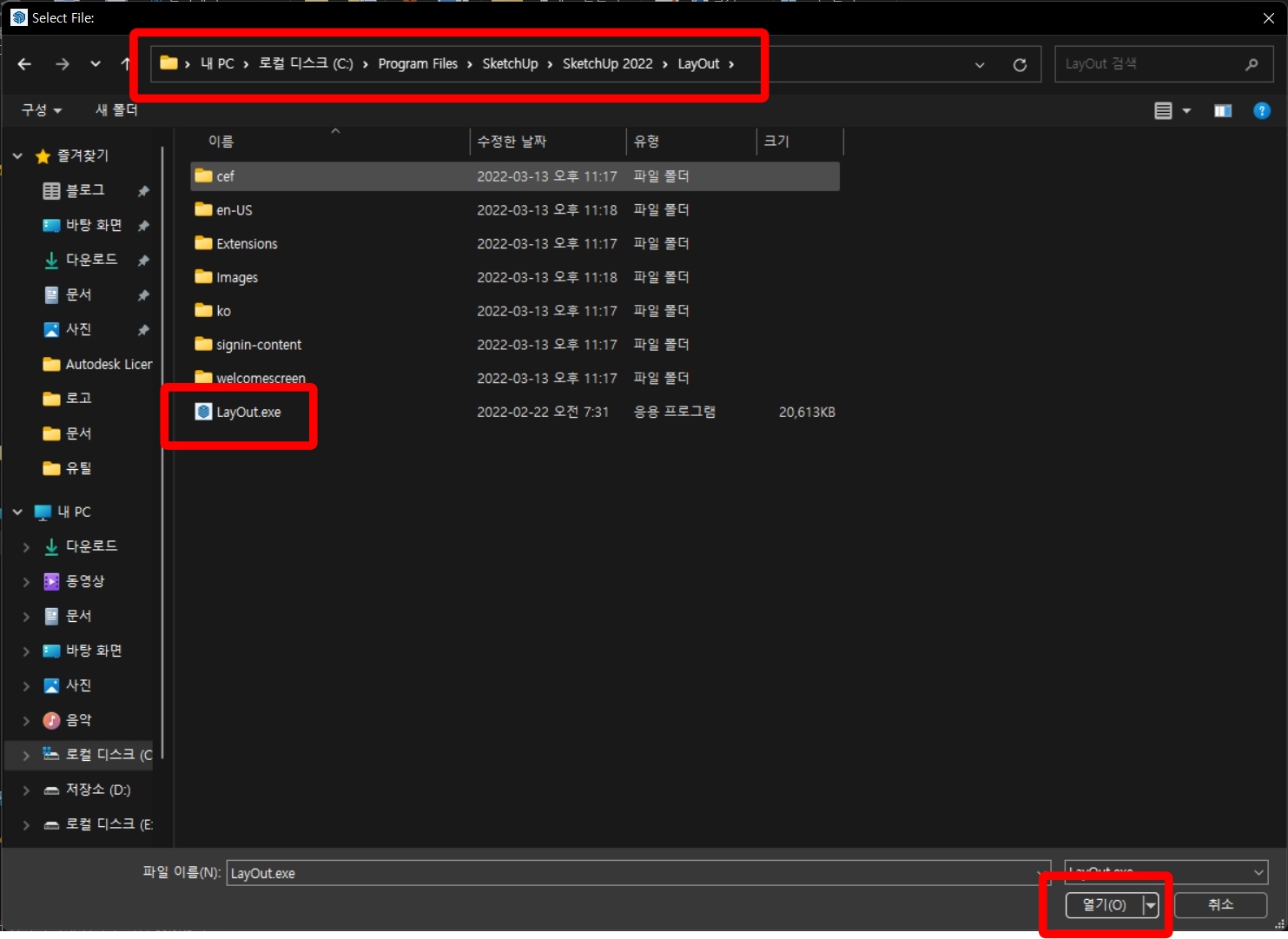Click the 취소 cancel button
This screenshot has height=939, width=1288.
pos(1220,905)
